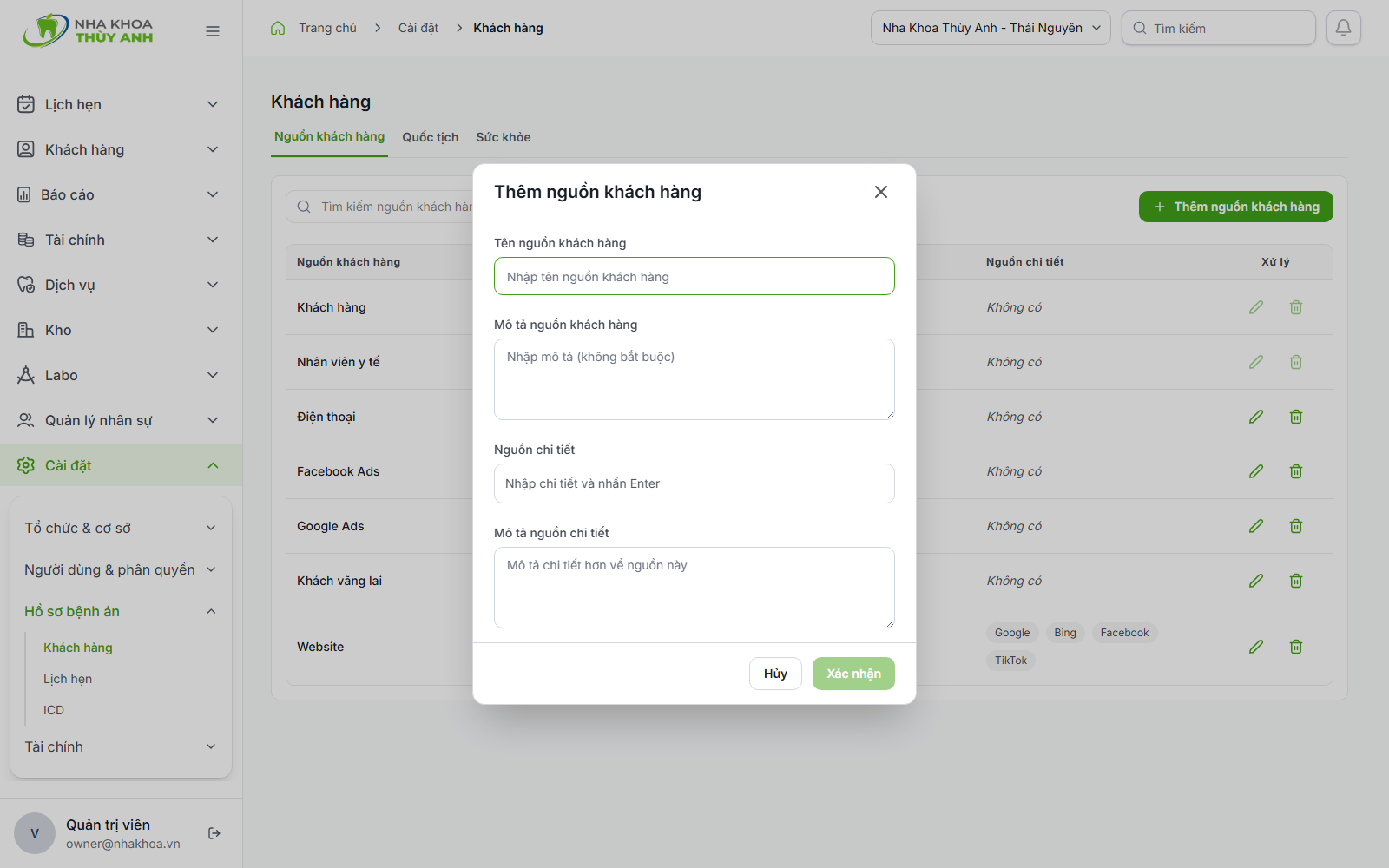Viewport: 1389px width, 868px height.
Task: Edit the Điện thoại row
Action: (1256, 417)
